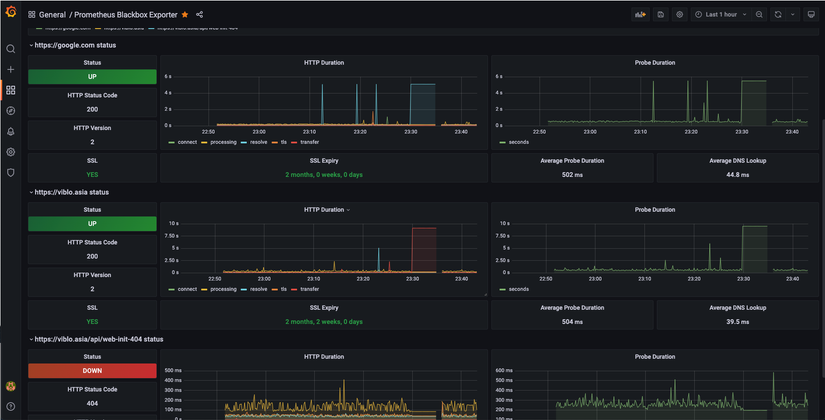Collapse the https://viblo.asia status row
825x420 pixels.
pyautogui.click(x=69, y=192)
